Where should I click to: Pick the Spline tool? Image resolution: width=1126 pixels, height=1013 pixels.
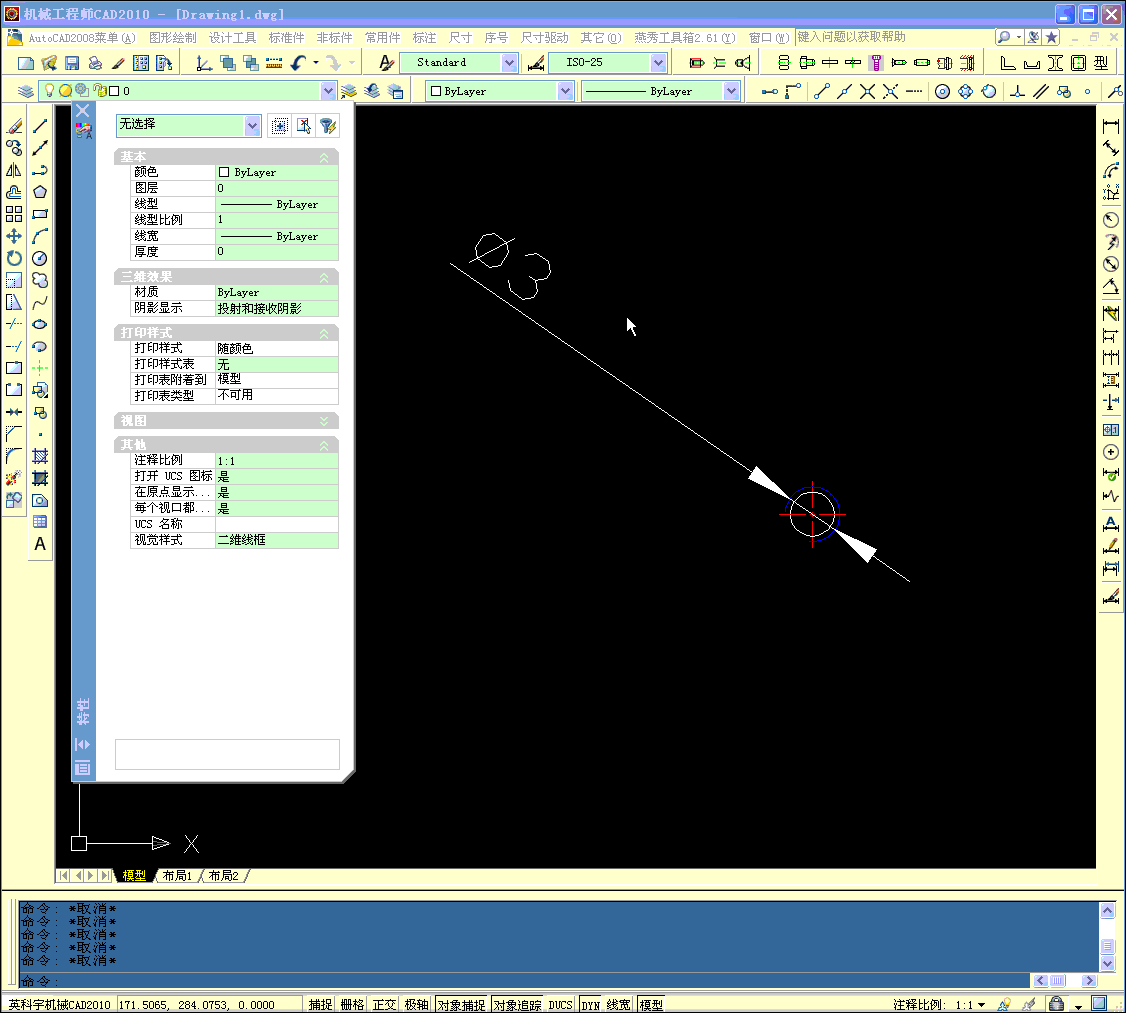40,302
